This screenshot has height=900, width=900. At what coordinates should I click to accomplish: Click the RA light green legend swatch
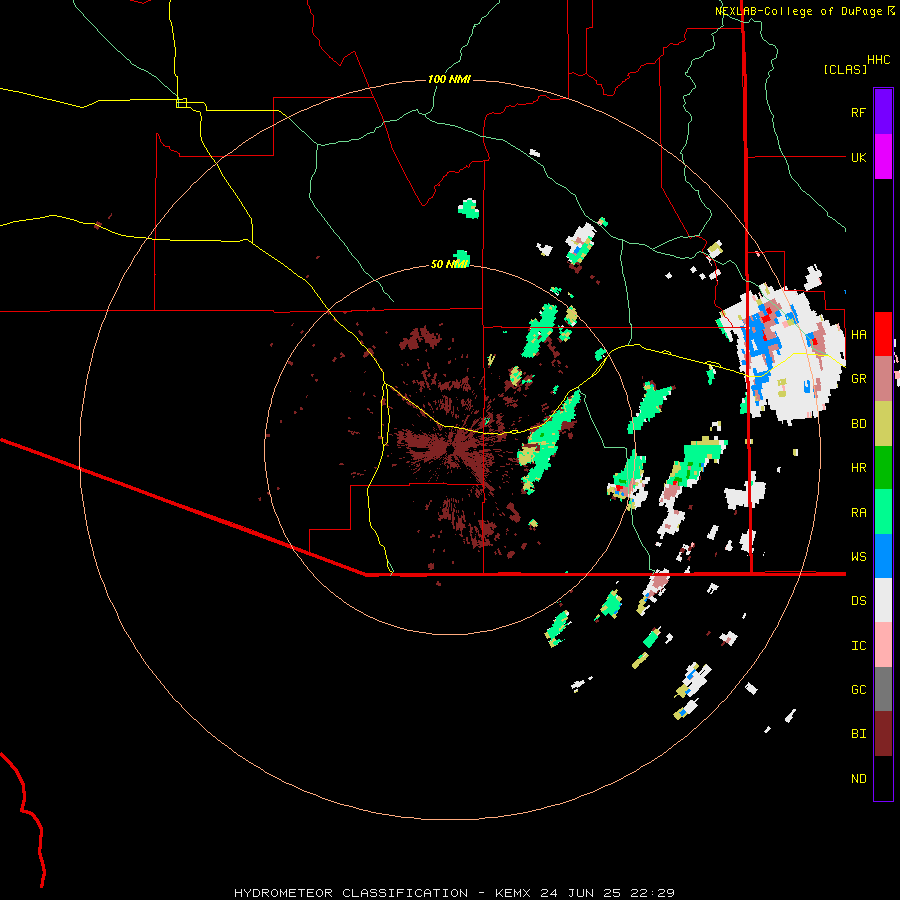click(x=883, y=512)
